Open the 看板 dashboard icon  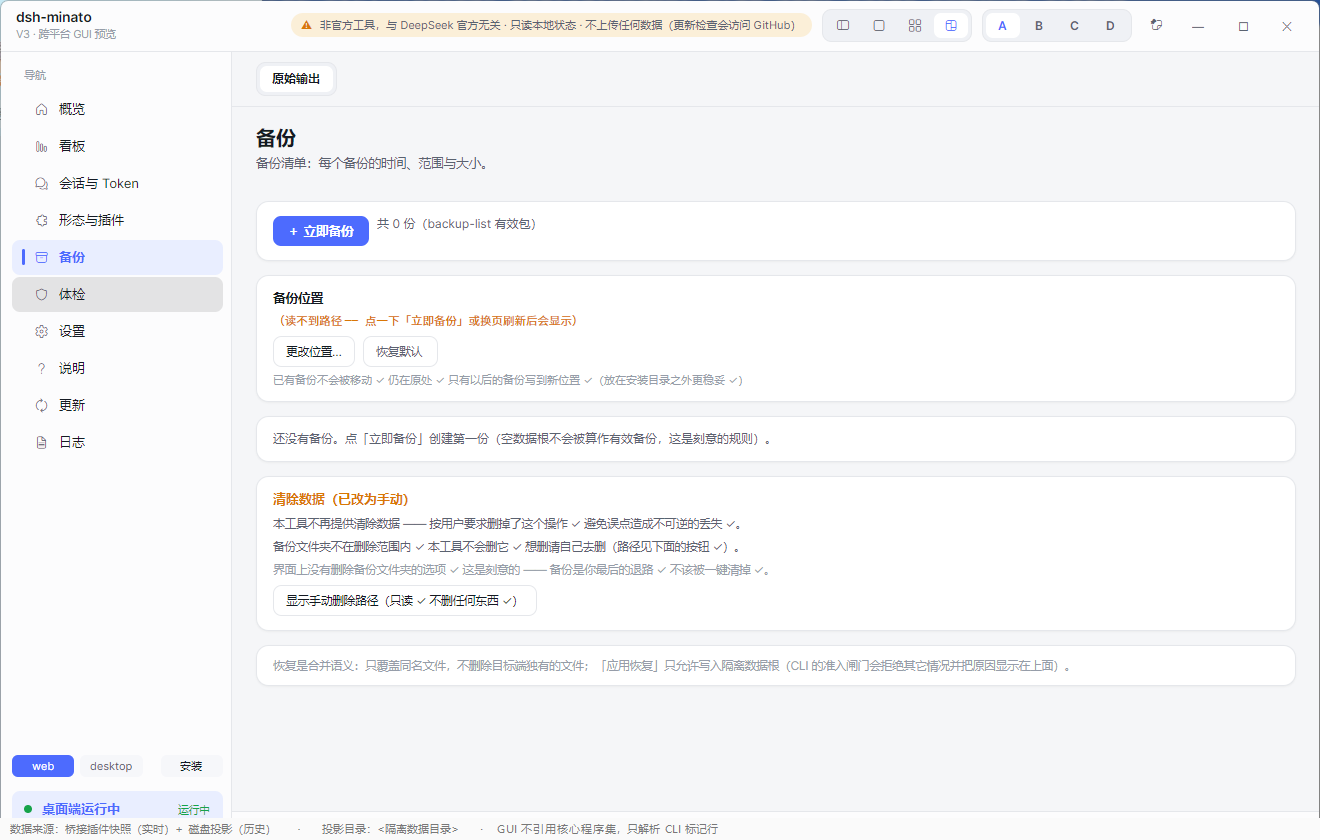pyautogui.click(x=41, y=146)
